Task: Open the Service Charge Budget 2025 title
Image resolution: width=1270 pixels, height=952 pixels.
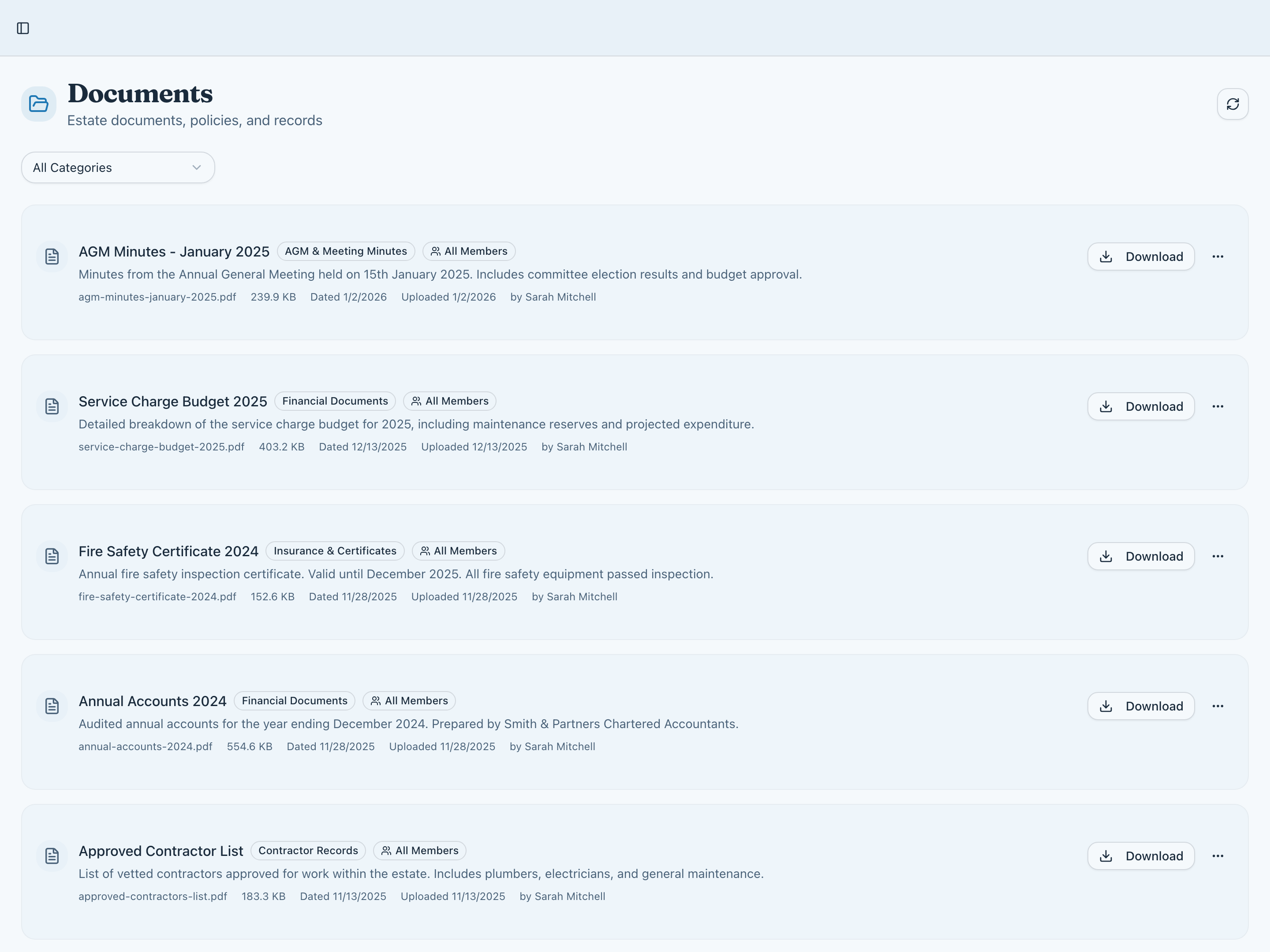Action: [x=173, y=402]
